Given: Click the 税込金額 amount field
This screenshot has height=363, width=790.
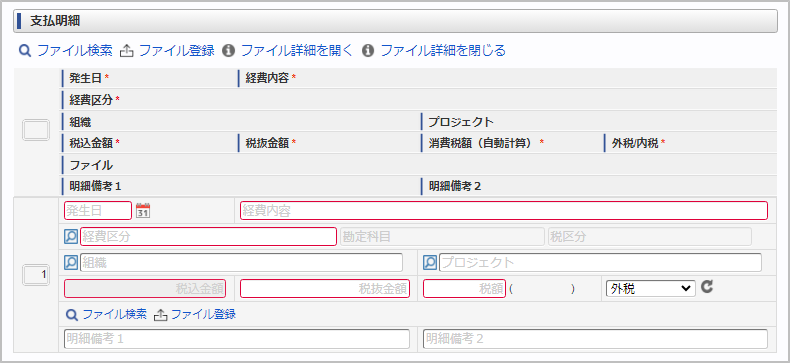Looking at the screenshot, I should (x=145, y=289).
